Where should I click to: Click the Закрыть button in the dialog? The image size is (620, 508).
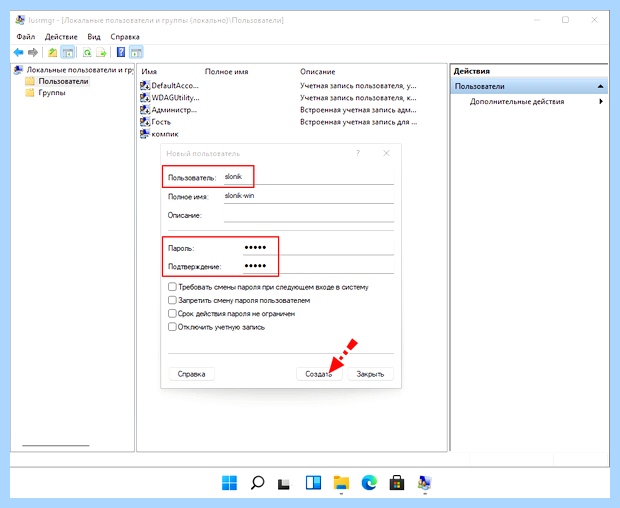coord(370,374)
